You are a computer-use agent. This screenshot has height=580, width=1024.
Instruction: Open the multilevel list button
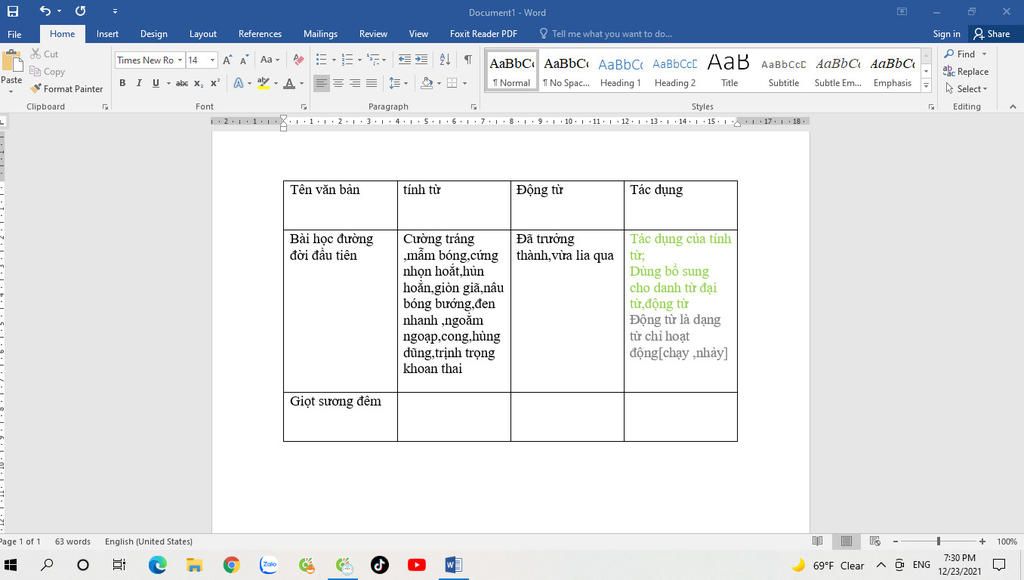point(373,60)
